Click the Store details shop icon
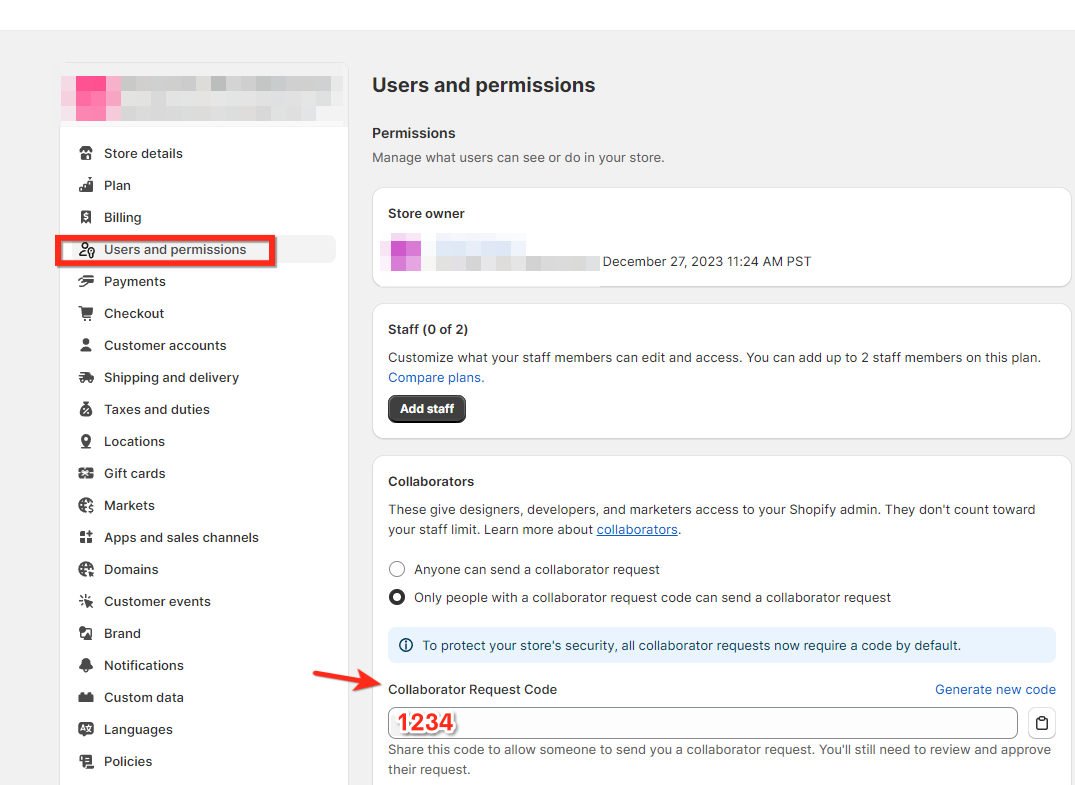This screenshot has height=785, width=1075. 86,154
